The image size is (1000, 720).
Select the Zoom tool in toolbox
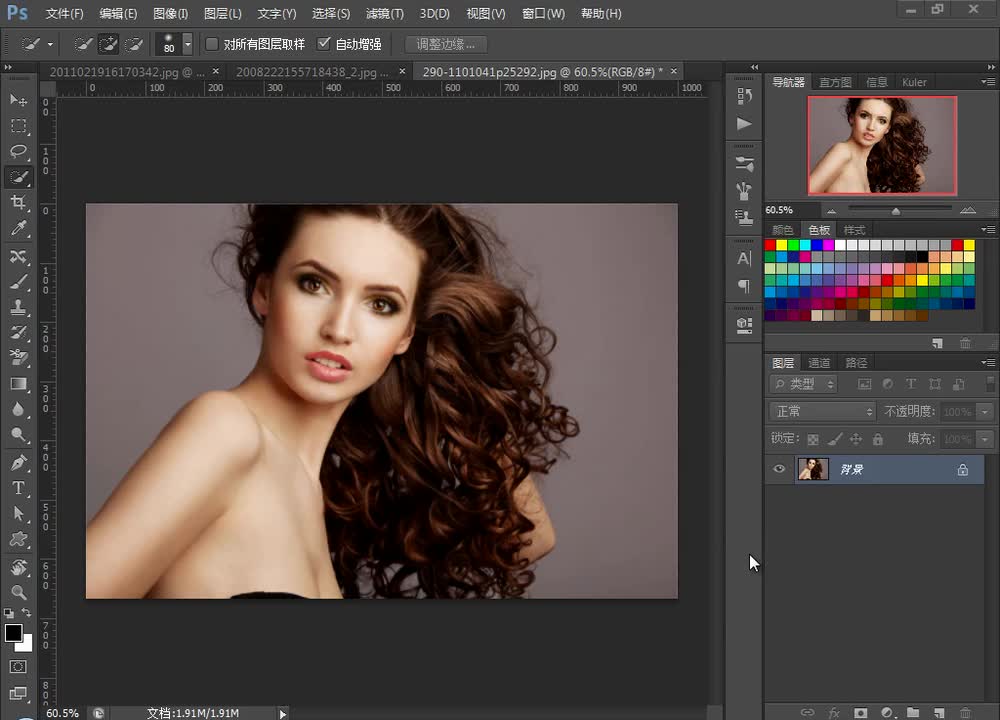[18, 592]
